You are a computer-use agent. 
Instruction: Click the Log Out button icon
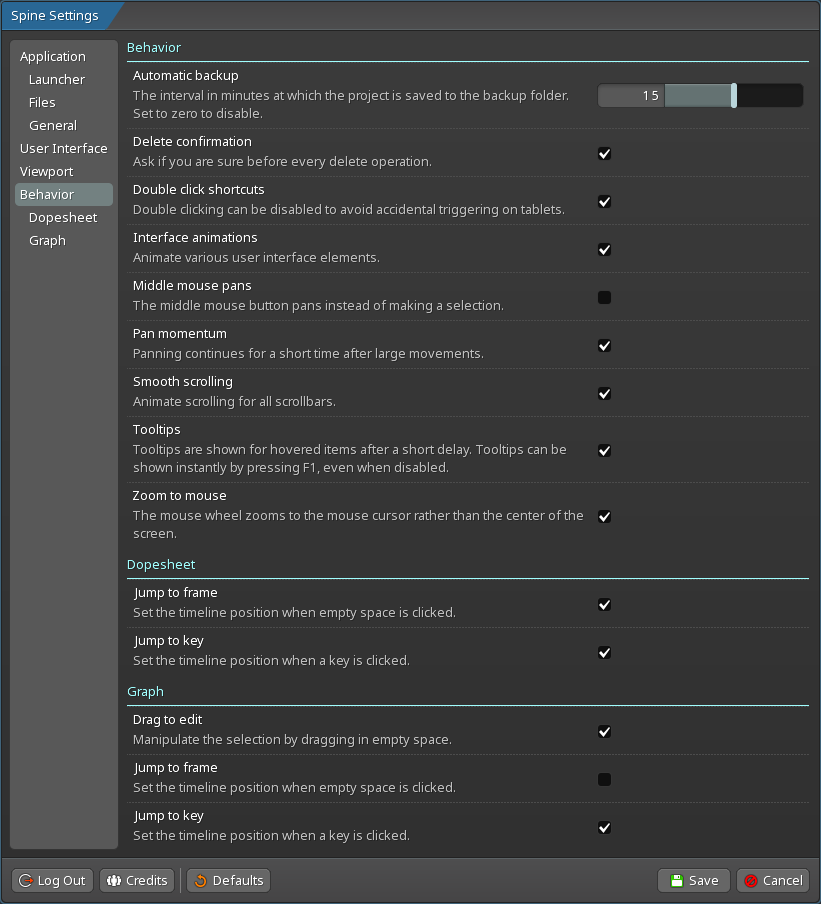click(x=26, y=881)
